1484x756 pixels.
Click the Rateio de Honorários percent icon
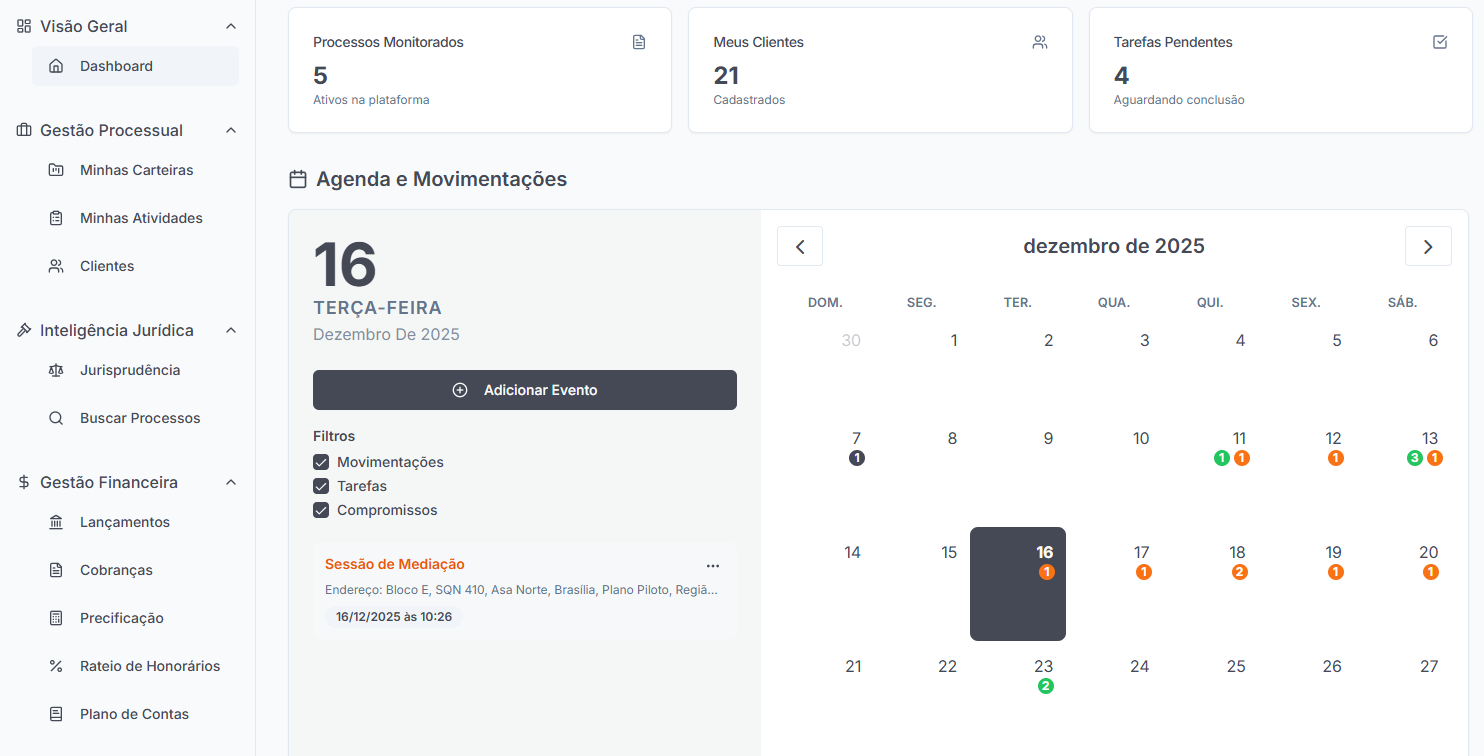(57, 665)
